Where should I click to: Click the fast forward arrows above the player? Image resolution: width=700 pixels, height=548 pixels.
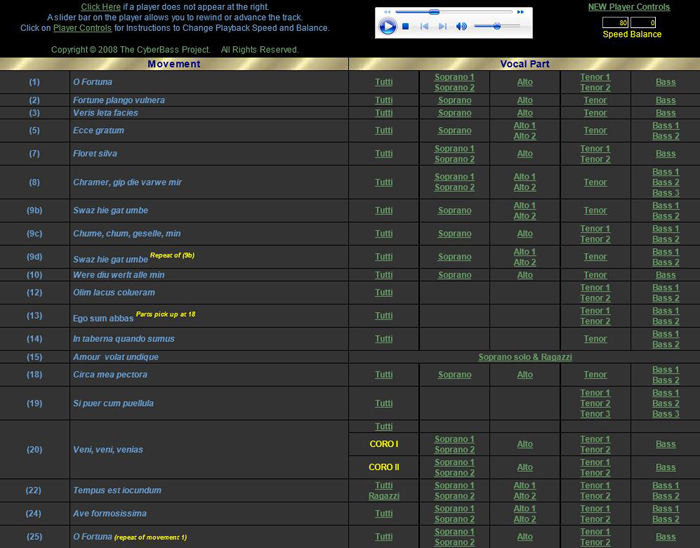(520, 12)
